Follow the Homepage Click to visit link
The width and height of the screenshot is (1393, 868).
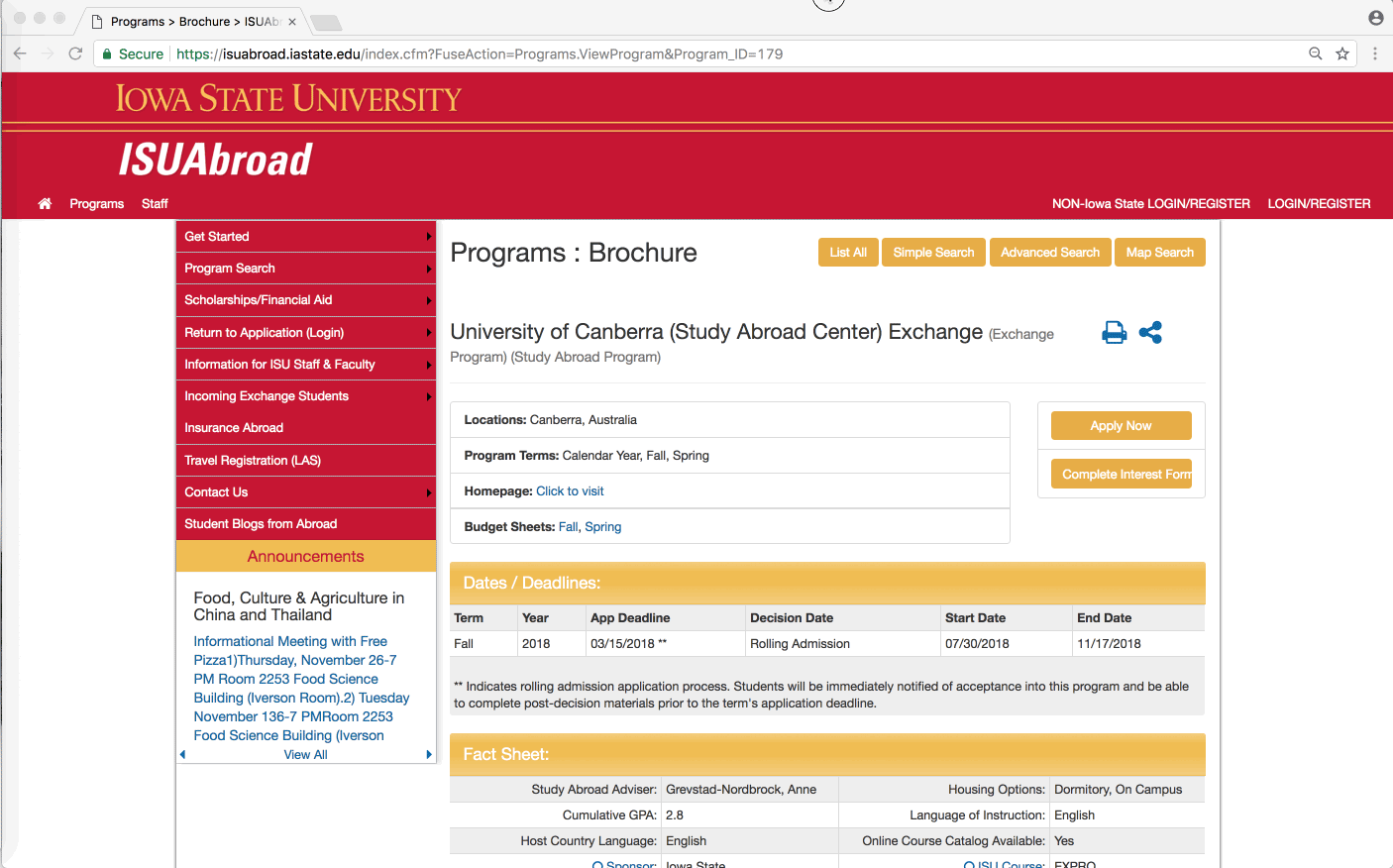click(x=570, y=491)
